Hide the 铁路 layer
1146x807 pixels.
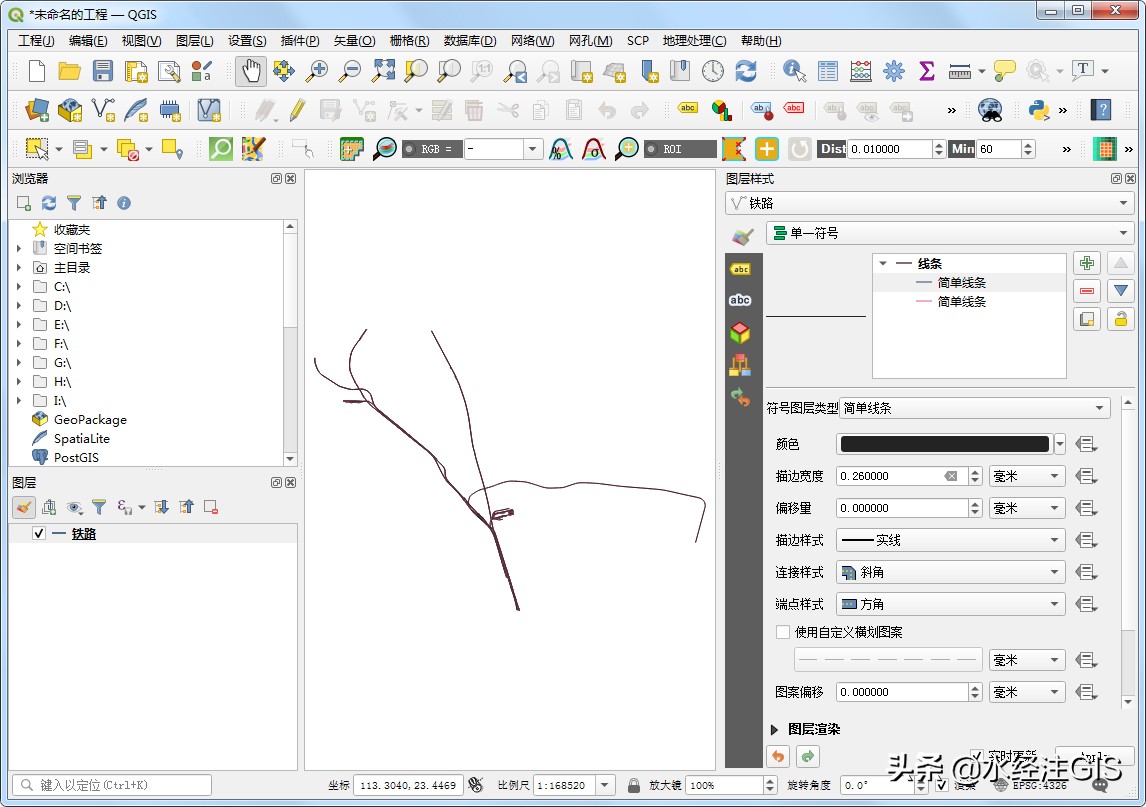(x=41, y=533)
